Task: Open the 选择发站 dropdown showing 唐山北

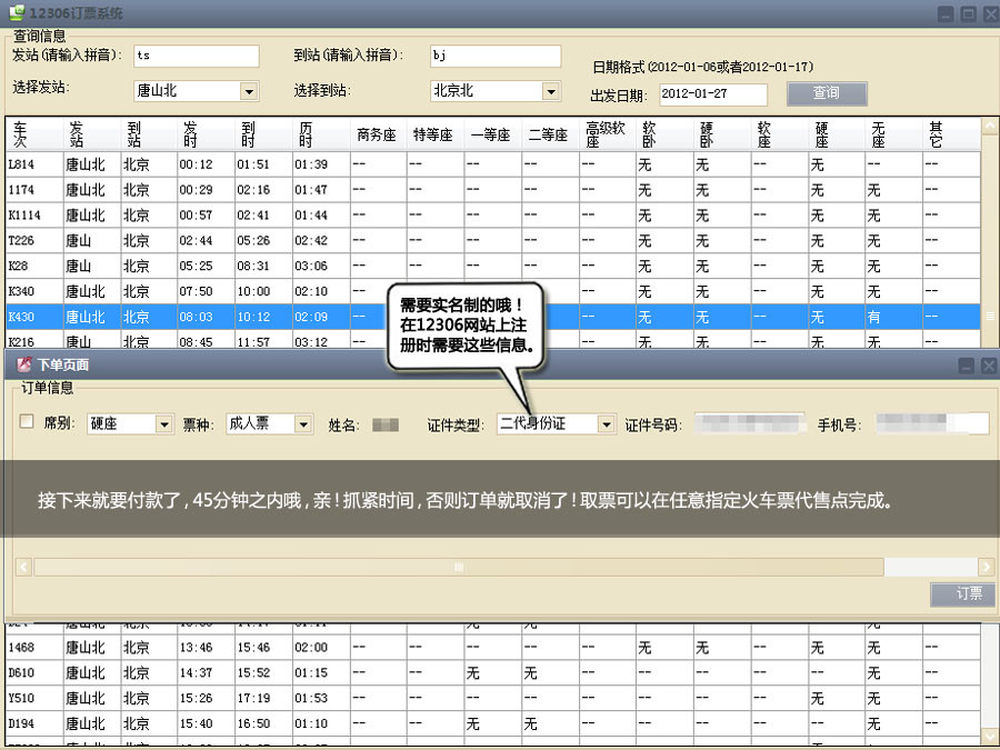Action: (x=249, y=91)
